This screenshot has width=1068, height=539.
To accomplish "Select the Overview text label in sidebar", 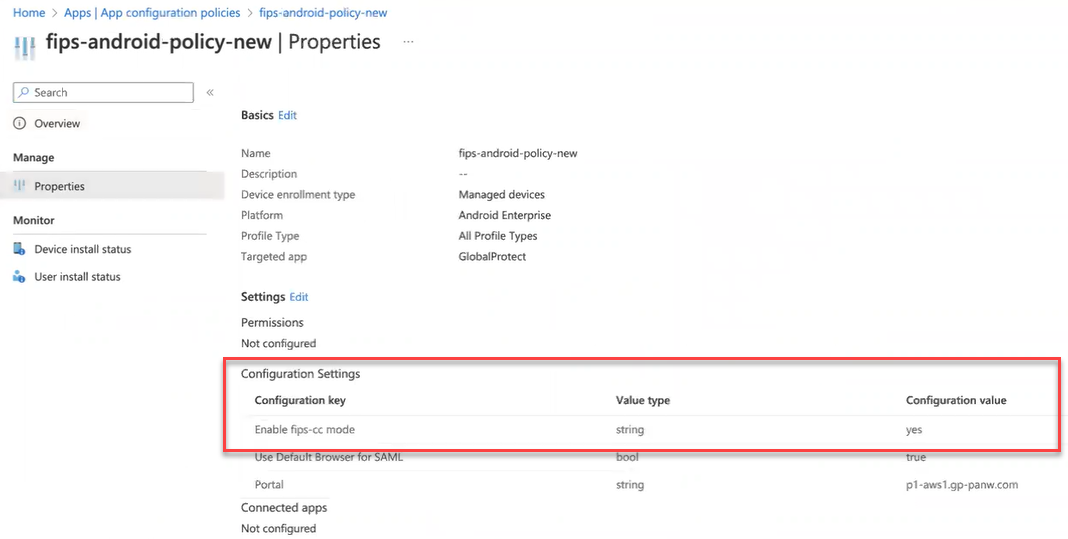I will [57, 124].
